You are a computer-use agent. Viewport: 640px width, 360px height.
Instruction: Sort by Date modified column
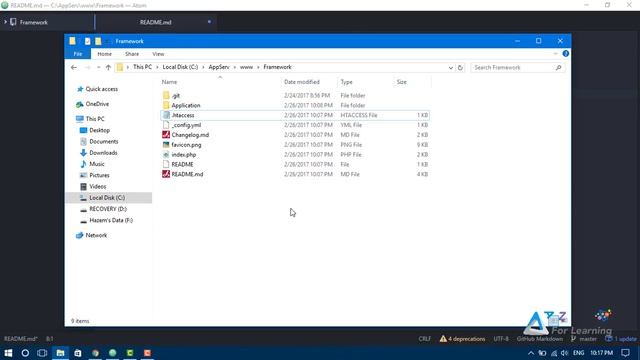click(302, 82)
